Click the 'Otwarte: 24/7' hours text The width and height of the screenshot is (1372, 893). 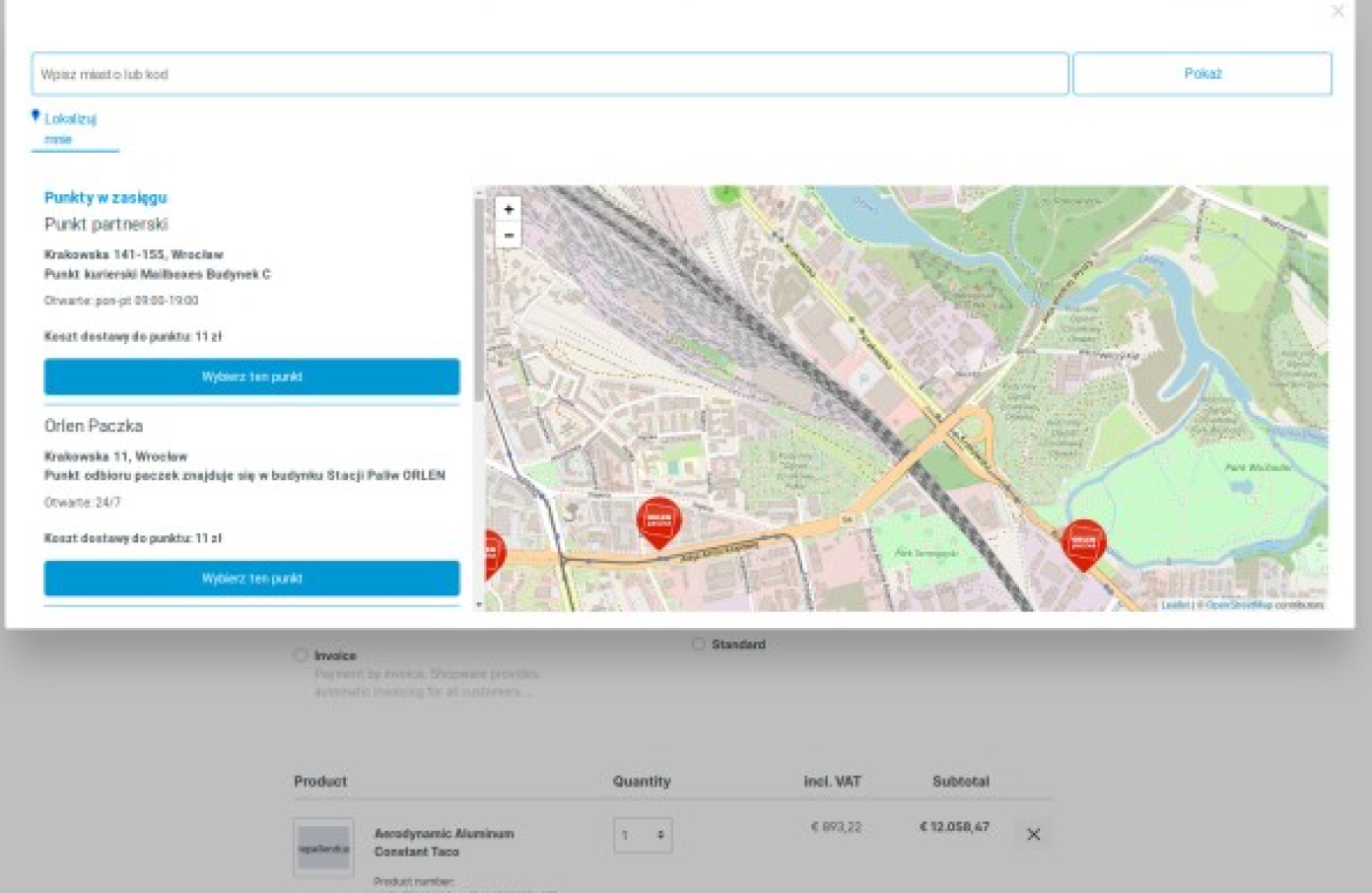coord(83,503)
